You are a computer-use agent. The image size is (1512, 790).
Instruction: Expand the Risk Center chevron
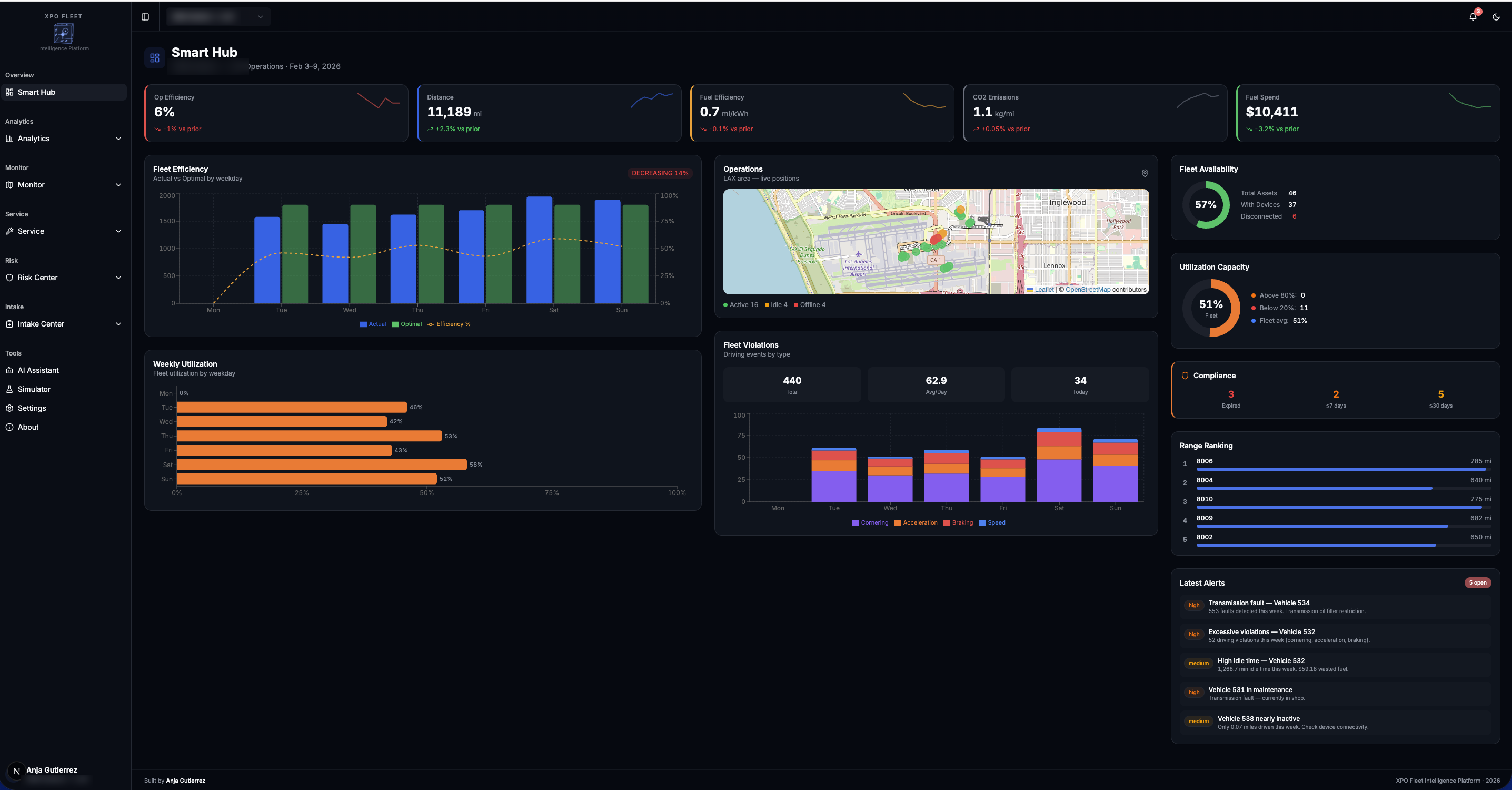[118, 277]
